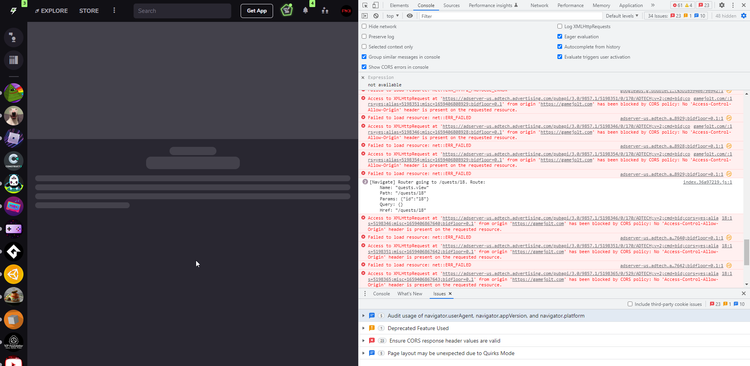Enable the Hide network checkbox

coord(364,26)
